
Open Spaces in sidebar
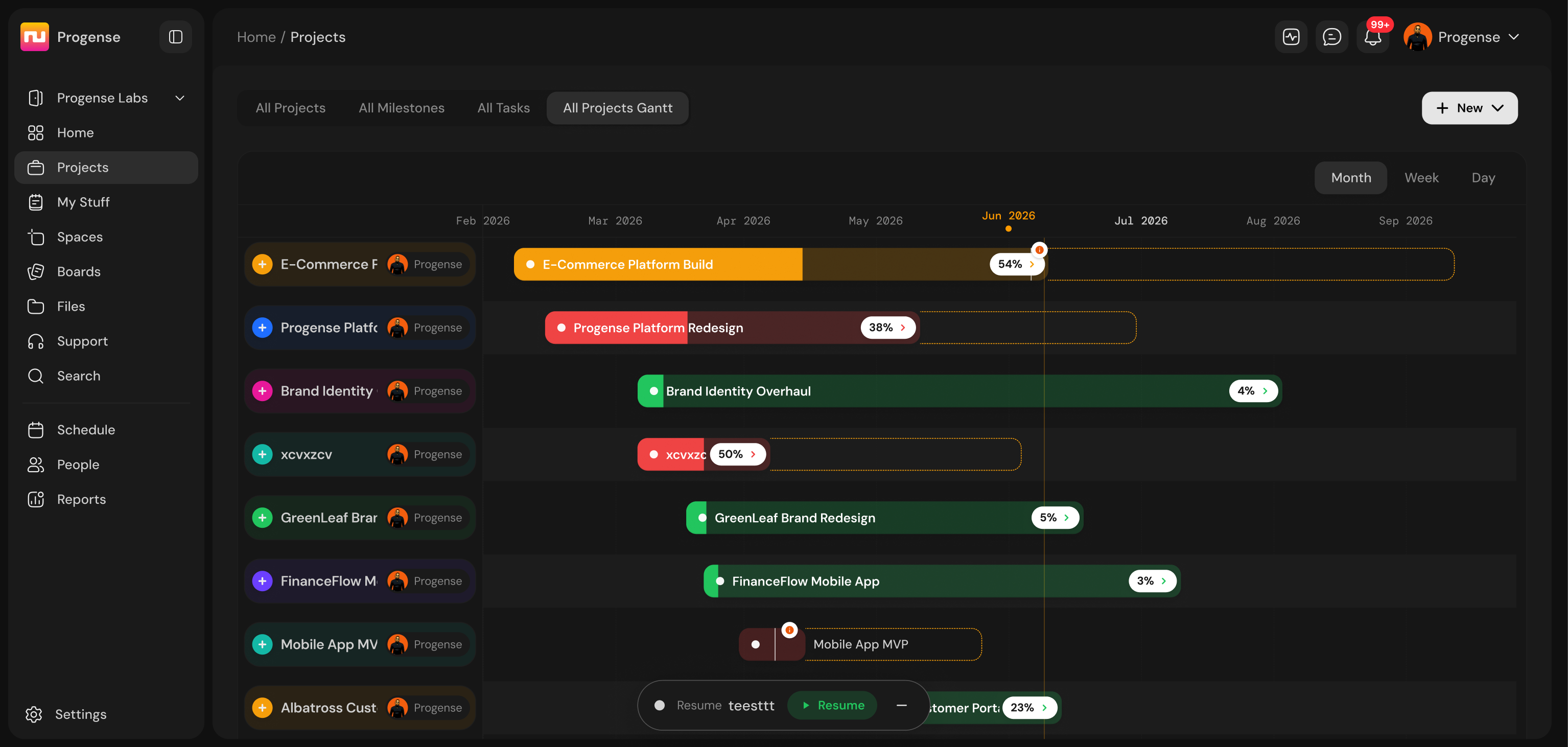pyautogui.click(x=106, y=237)
